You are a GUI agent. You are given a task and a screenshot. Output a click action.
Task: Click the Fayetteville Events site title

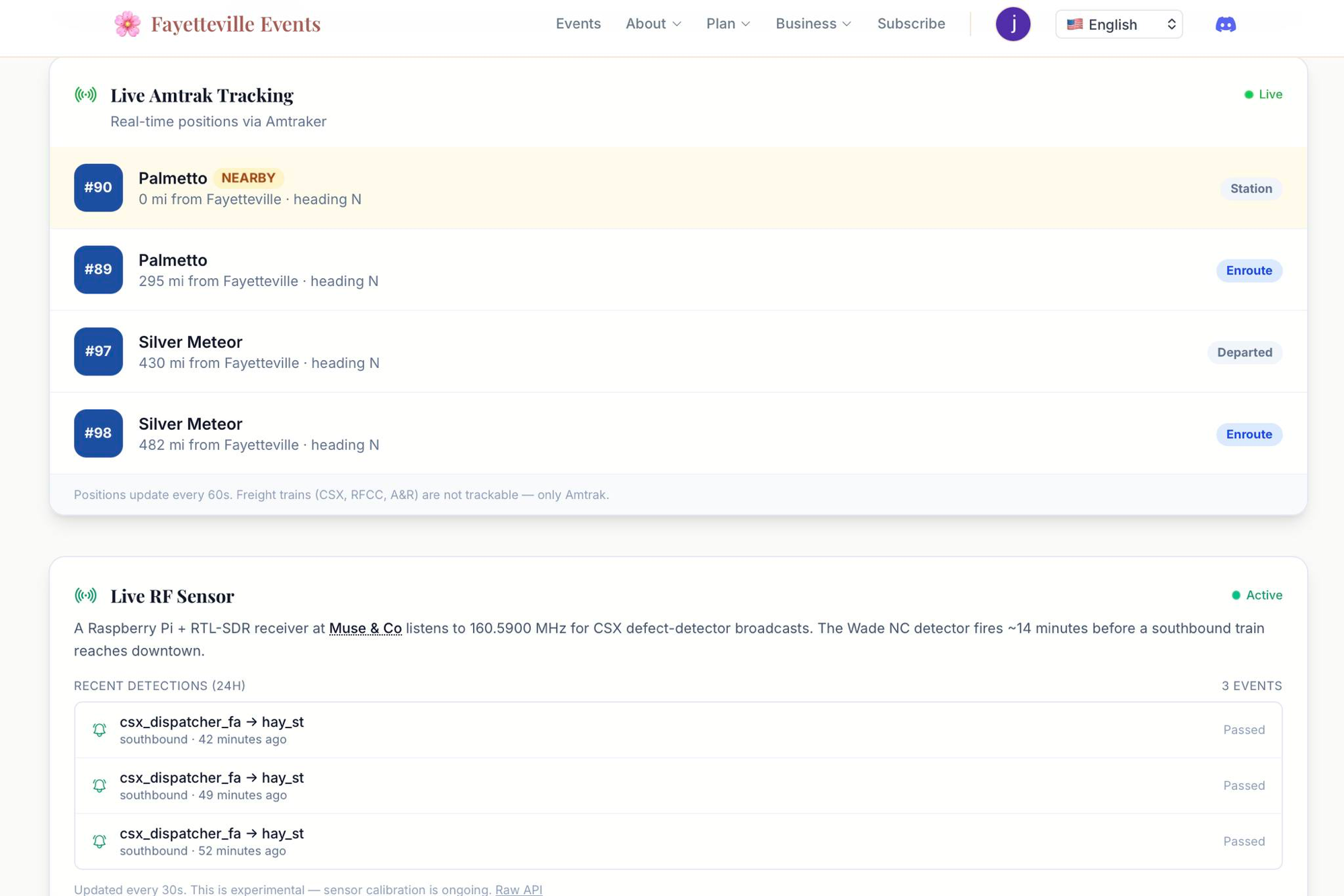coord(236,24)
